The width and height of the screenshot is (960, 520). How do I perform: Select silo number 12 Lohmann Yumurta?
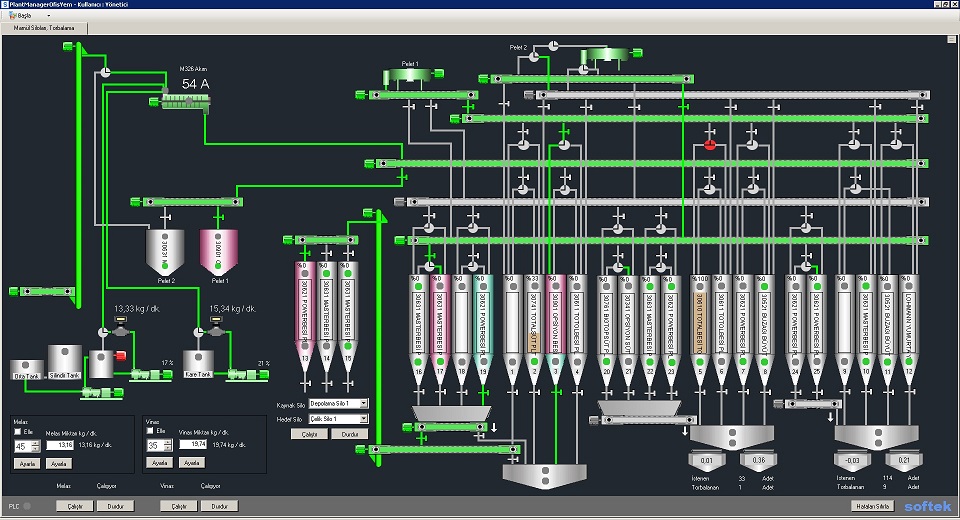coord(909,328)
